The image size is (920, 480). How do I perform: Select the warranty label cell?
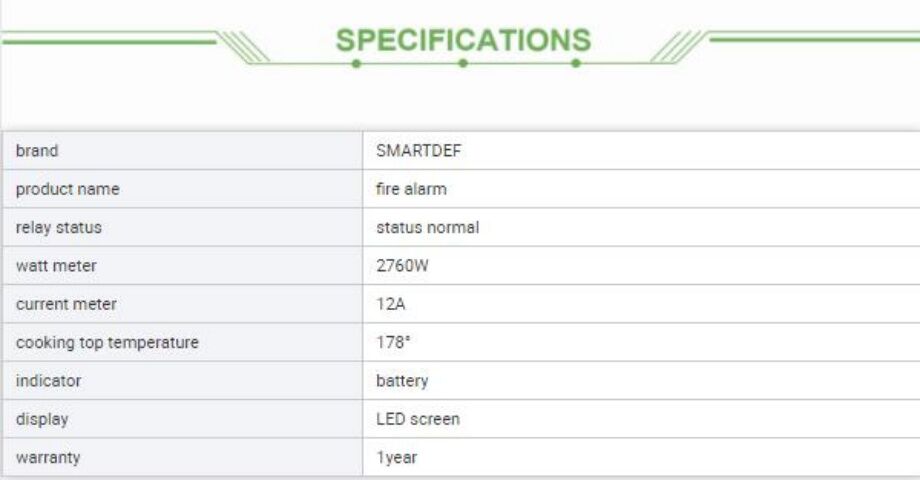point(182,457)
